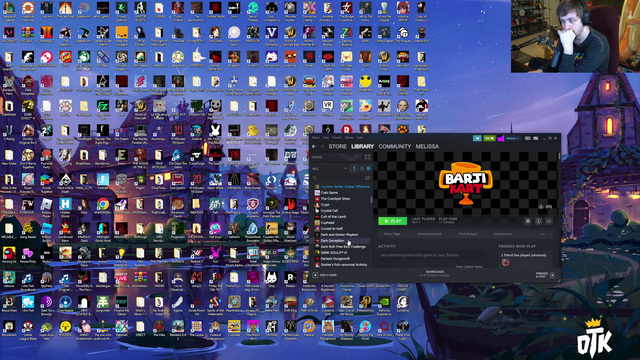
Task: Open the COMMUNITY tab
Action: tap(395, 146)
